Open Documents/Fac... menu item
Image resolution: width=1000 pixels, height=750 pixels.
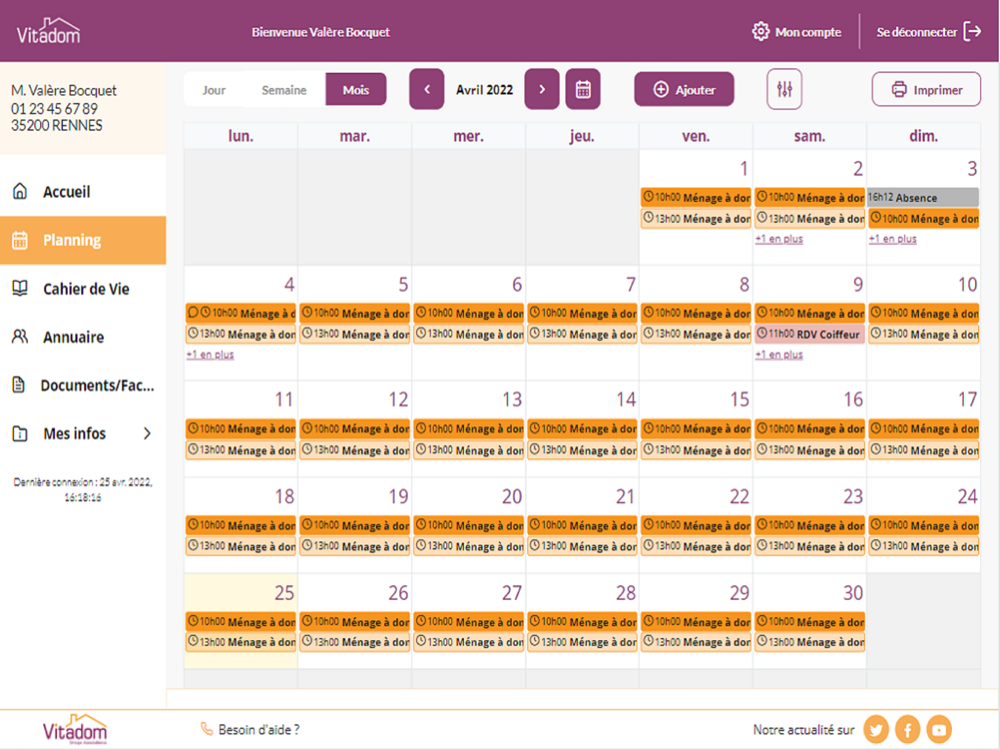[x=83, y=385]
